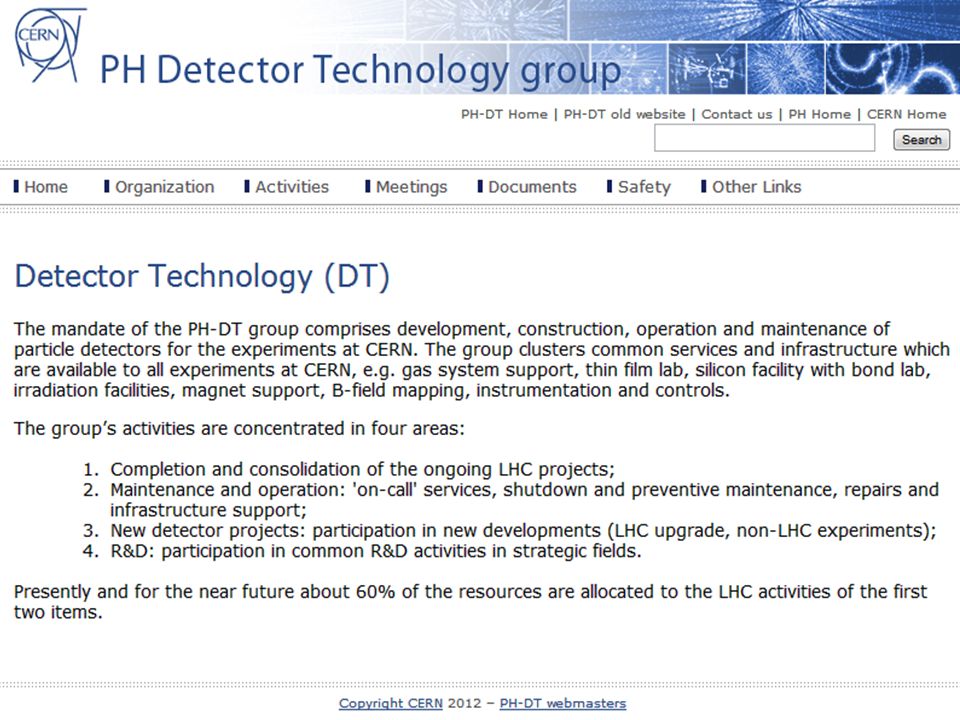Open the PH-DT Home link
Image resolution: width=960 pixels, height=720 pixels.
pyautogui.click(x=504, y=114)
